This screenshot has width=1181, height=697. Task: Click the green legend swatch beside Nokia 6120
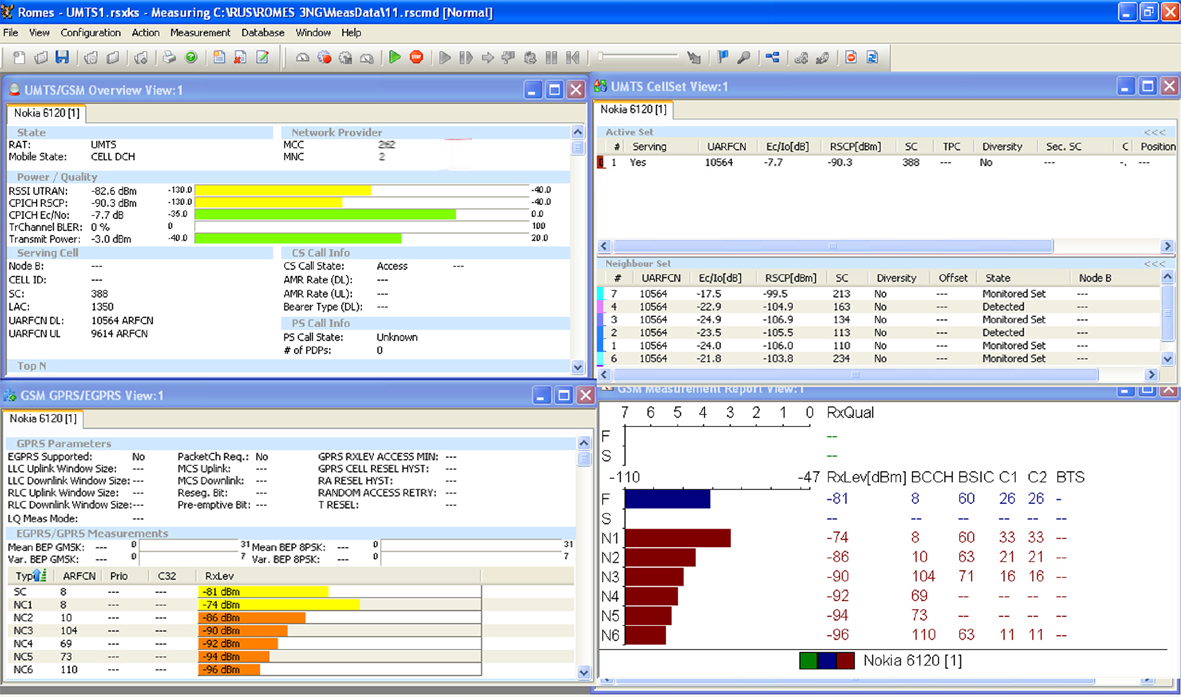(808, 661)
